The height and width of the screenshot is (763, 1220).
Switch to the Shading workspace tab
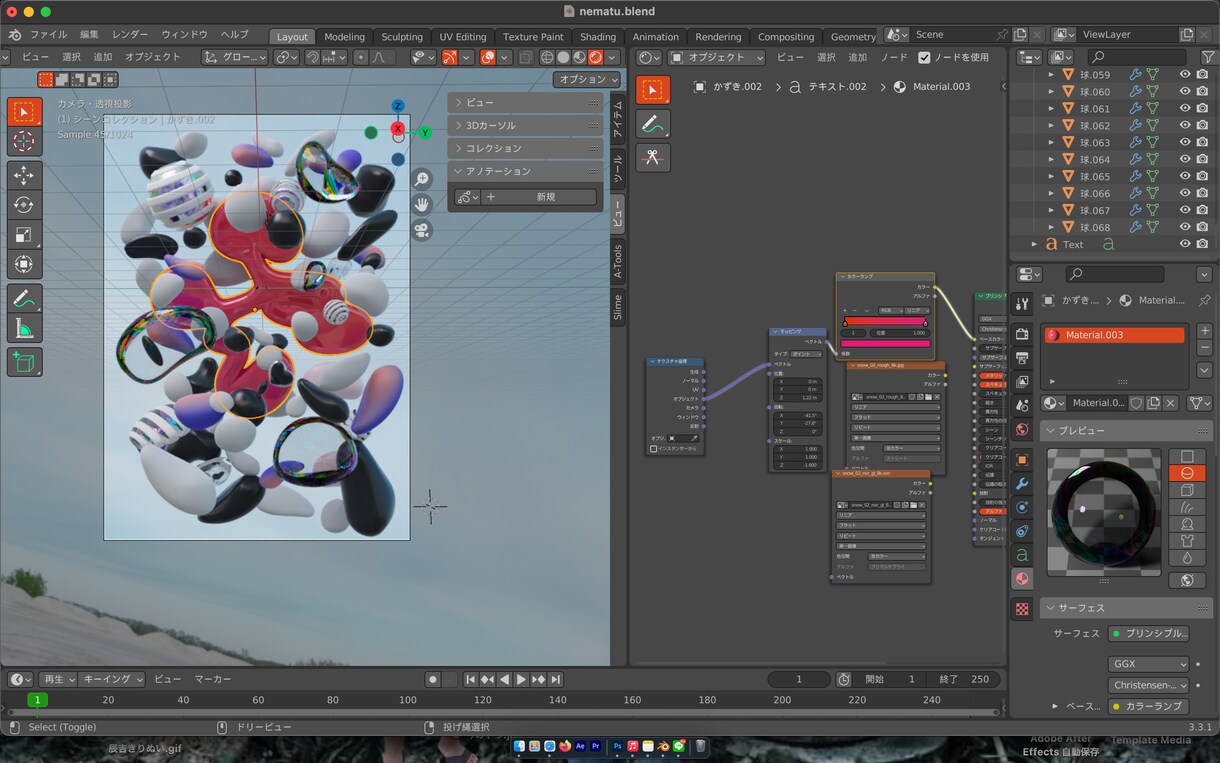pos(598,37)
